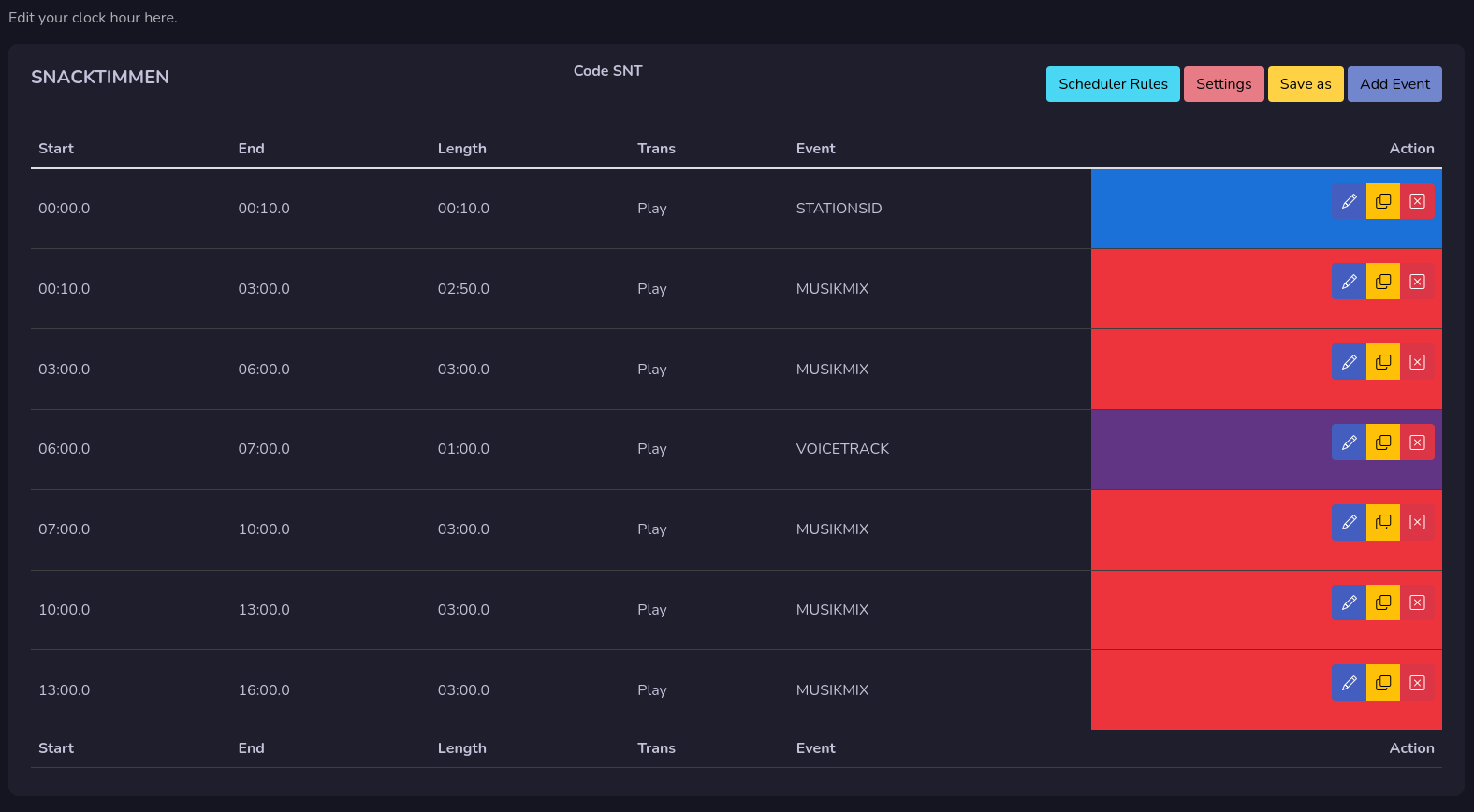Click the Length footer header at bottom

coord(462,748)
